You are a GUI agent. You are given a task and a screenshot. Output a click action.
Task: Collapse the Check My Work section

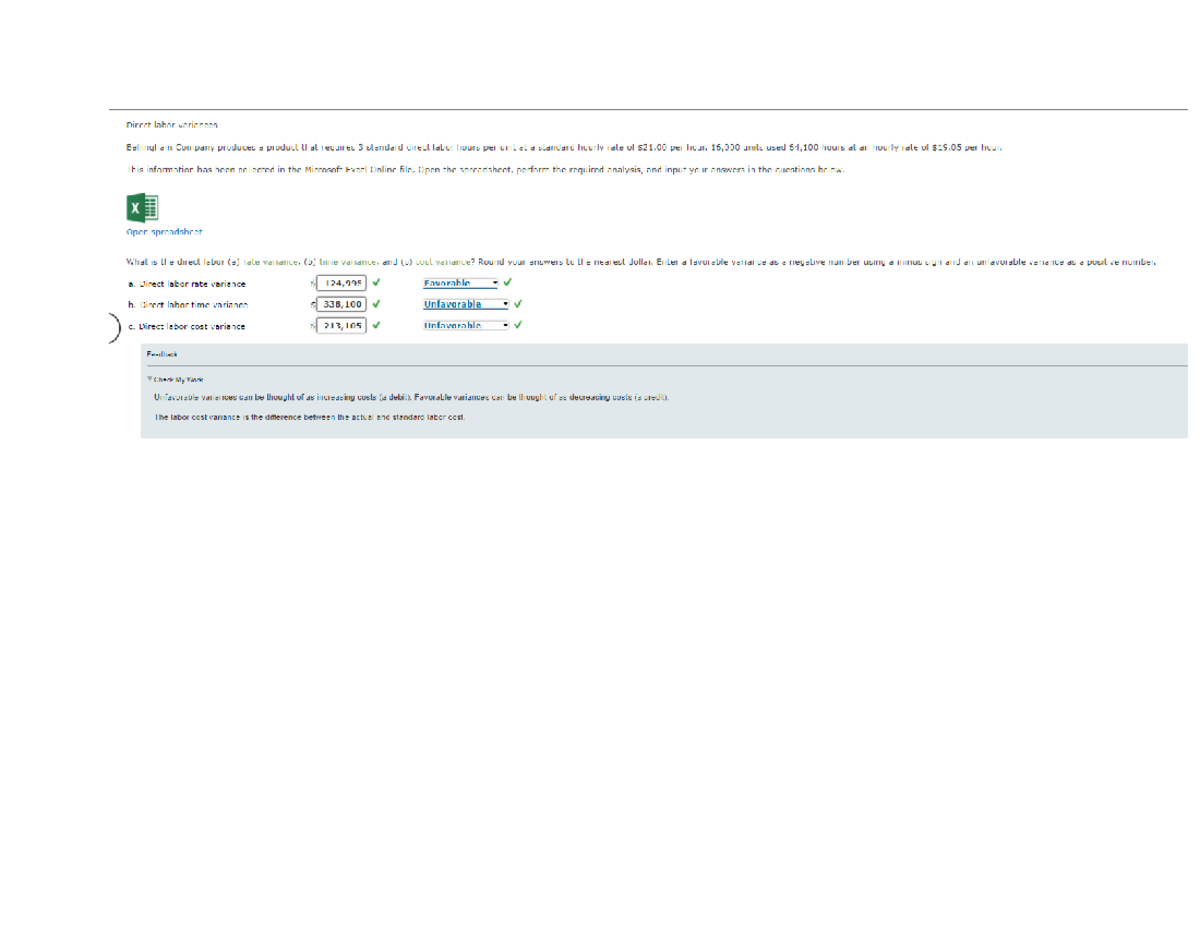pos(149,379)
